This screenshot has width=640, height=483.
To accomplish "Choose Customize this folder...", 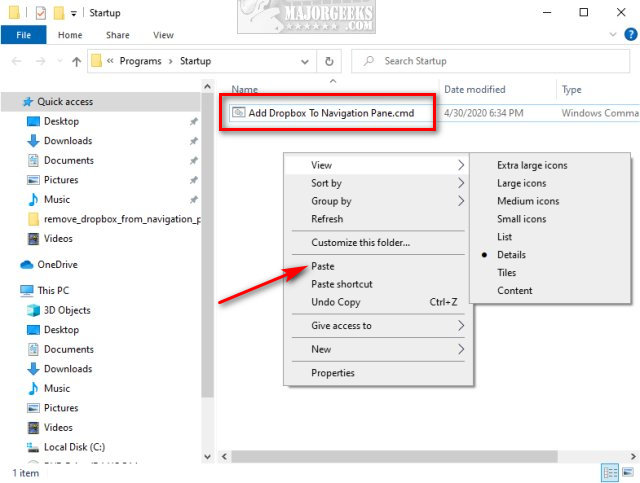I will pyautogui.click(x=378, y=243).
